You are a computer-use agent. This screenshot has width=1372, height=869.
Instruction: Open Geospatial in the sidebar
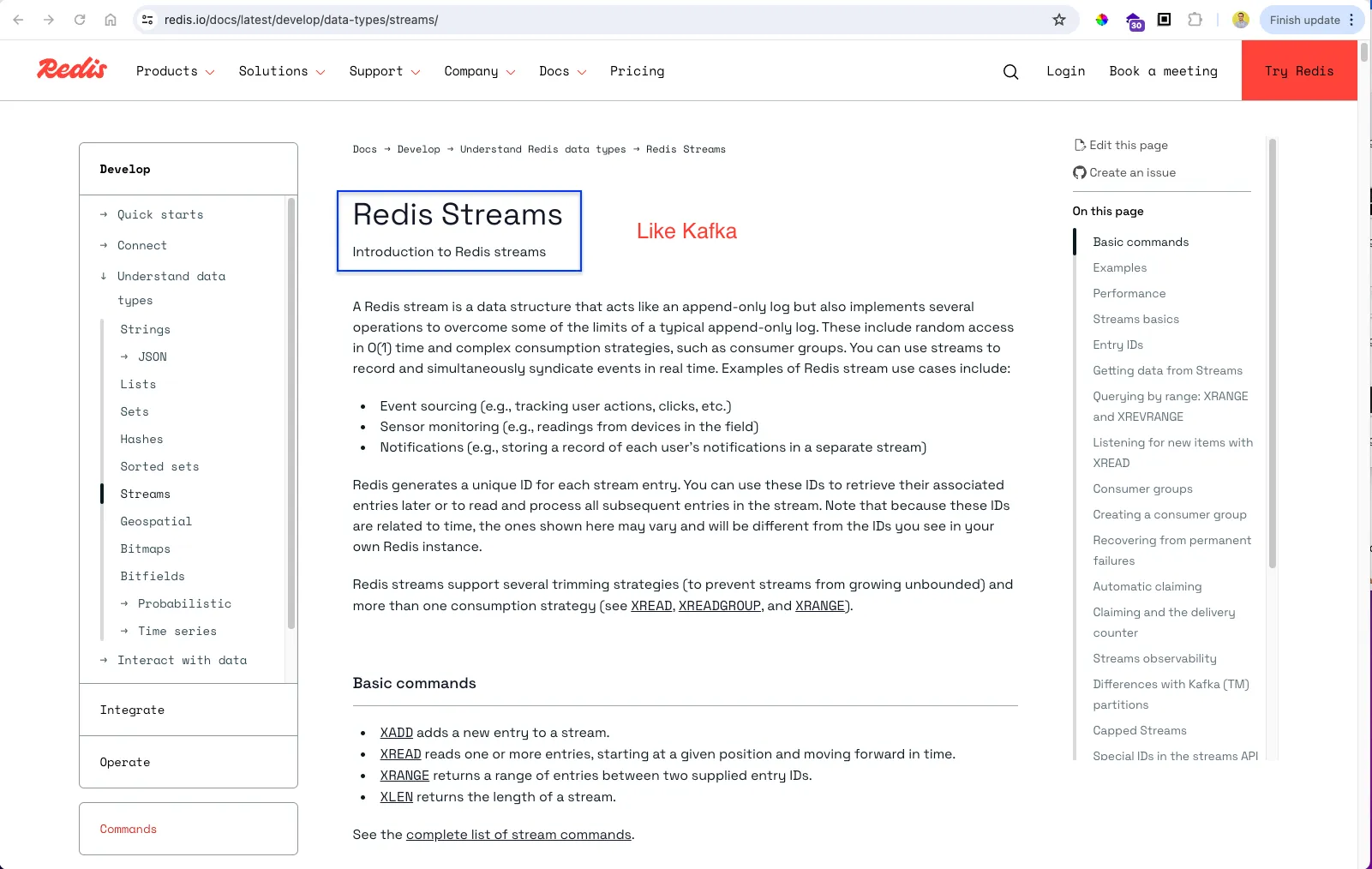(156, 521)
